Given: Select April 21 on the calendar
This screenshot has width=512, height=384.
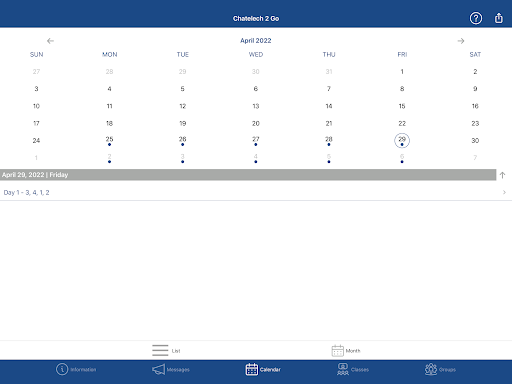Looking at the screenshot, I should point(329,123).
